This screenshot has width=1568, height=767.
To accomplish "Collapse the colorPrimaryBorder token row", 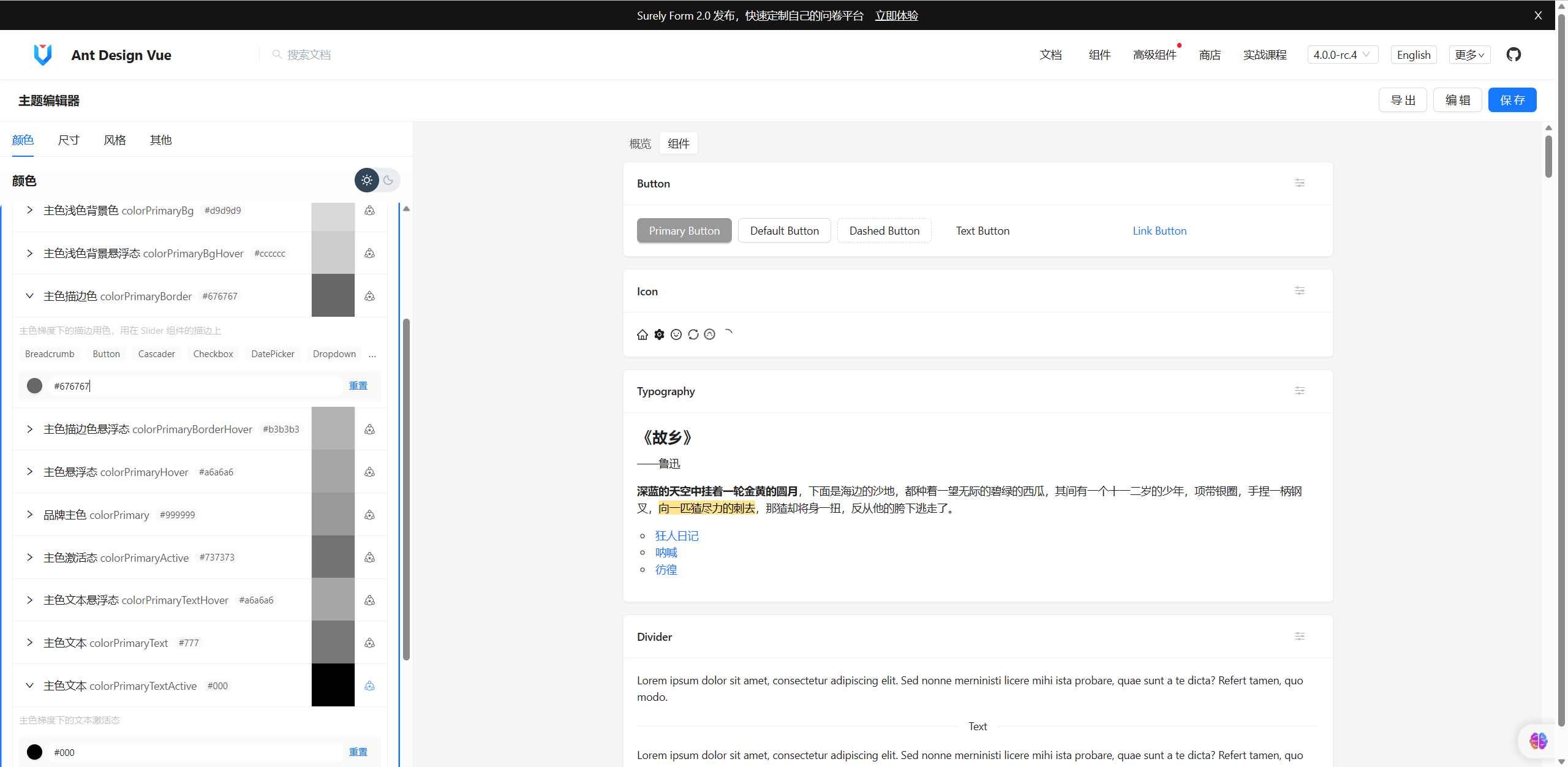I will point(29,296).
